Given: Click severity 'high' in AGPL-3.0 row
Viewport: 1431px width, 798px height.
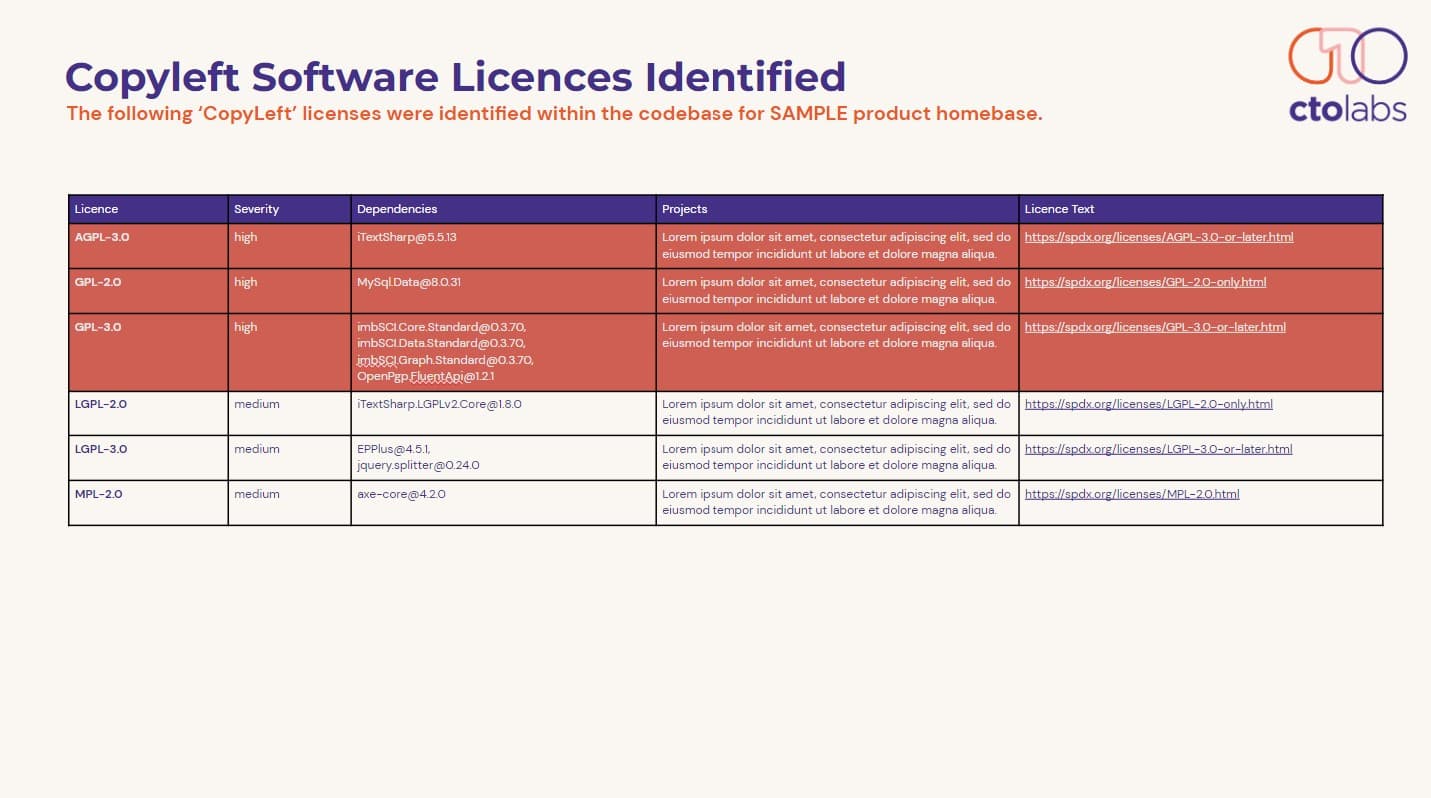Looking at the screenshot, I should 245,237.
